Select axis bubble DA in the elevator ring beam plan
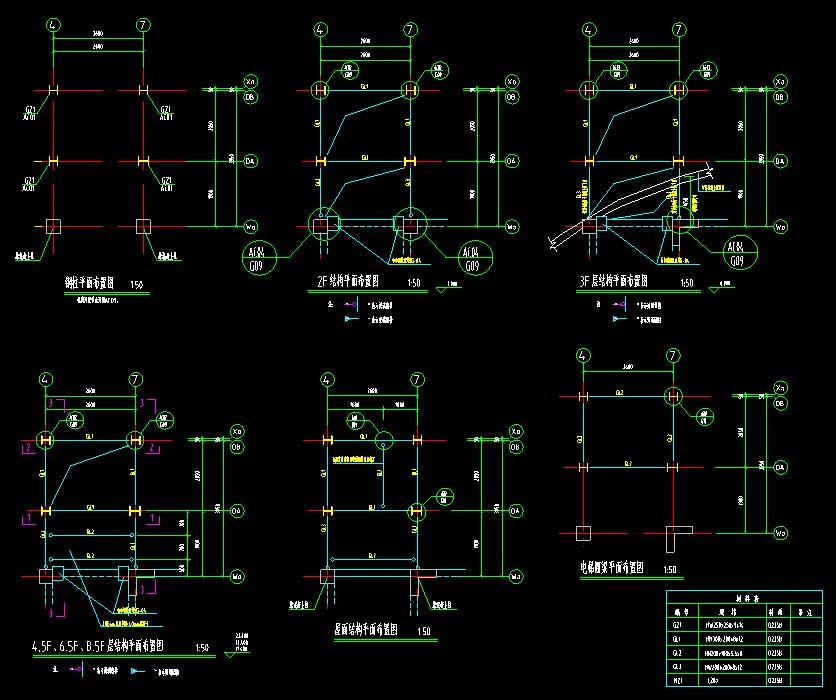 click(x=780, y=466)
